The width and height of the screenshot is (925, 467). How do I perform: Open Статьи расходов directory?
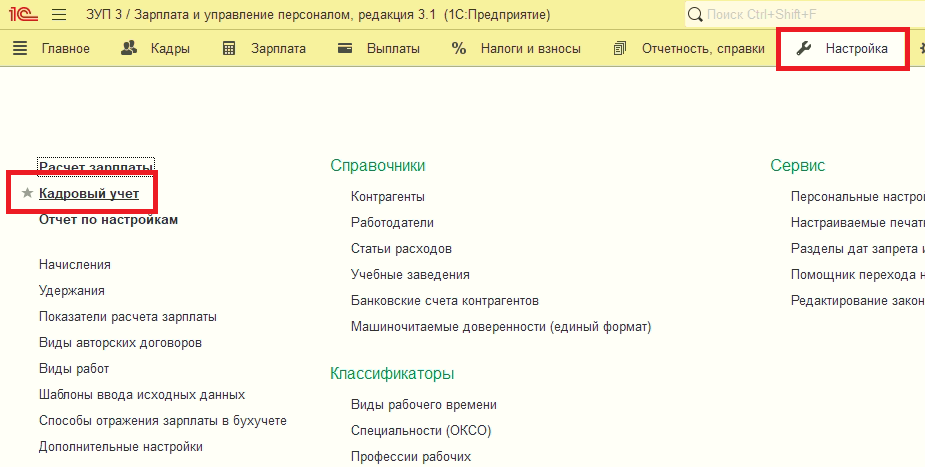pyautogui.click(x=401, y=248)
